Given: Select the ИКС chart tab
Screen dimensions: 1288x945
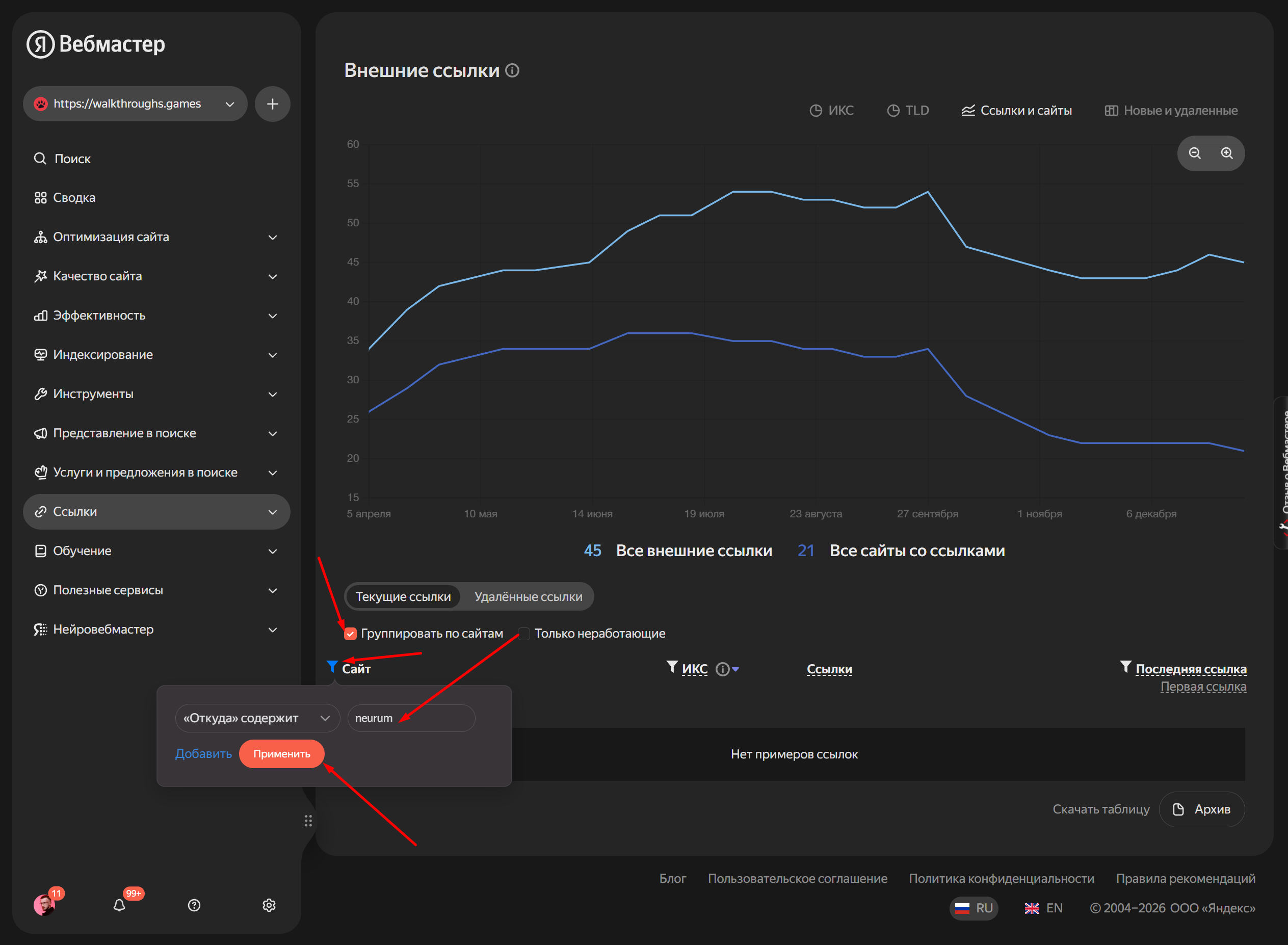Looking at the screenshot, I should [832, 111].
